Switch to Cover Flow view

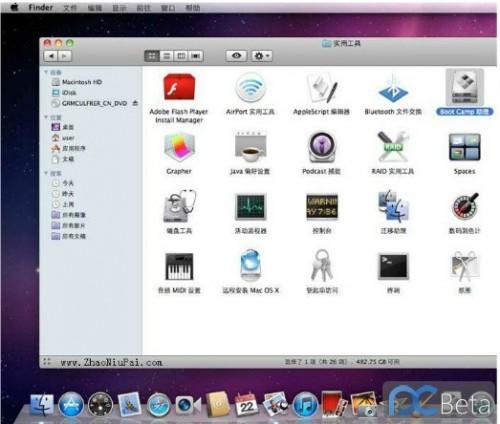[196, 56]
